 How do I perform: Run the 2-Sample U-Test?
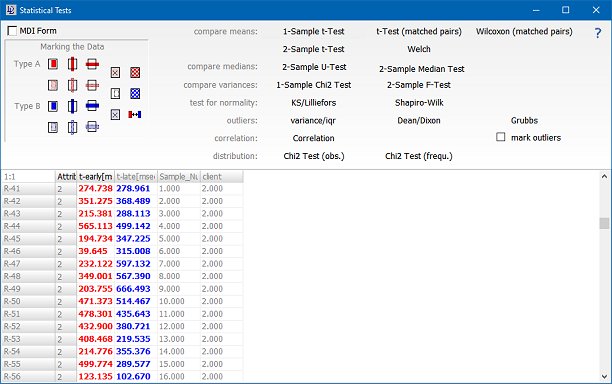coord(314,67)
